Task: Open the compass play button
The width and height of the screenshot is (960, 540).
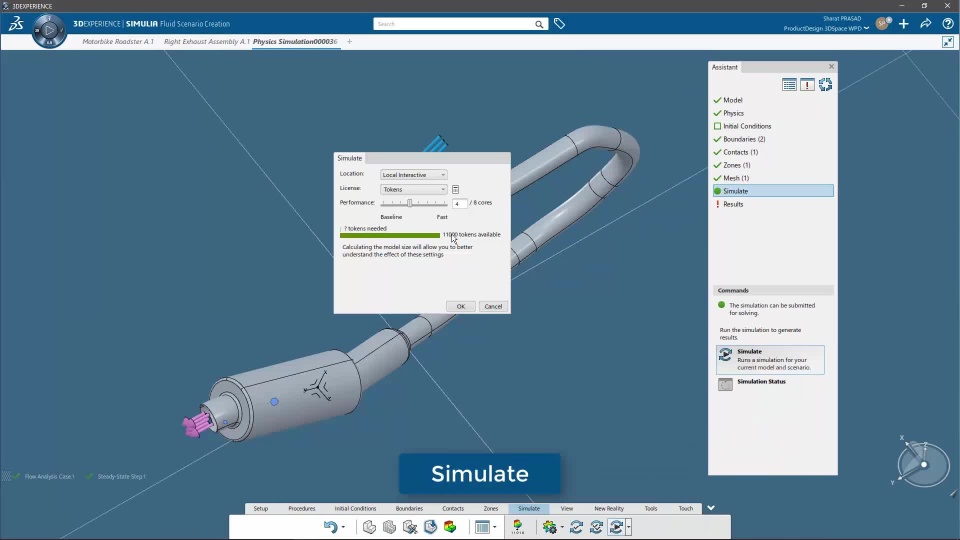Action: coord(49,29)
